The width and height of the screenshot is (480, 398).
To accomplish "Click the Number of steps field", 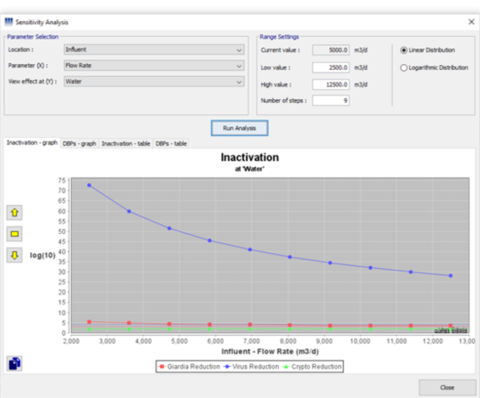I will tap(331, 101).
